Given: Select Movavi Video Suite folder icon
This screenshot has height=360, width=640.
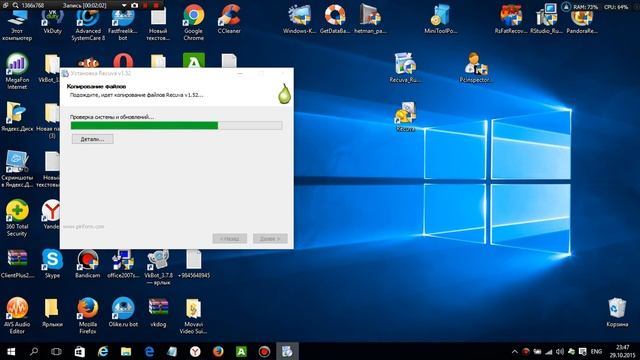Looking at the screenshot, I should click(193, 316).
